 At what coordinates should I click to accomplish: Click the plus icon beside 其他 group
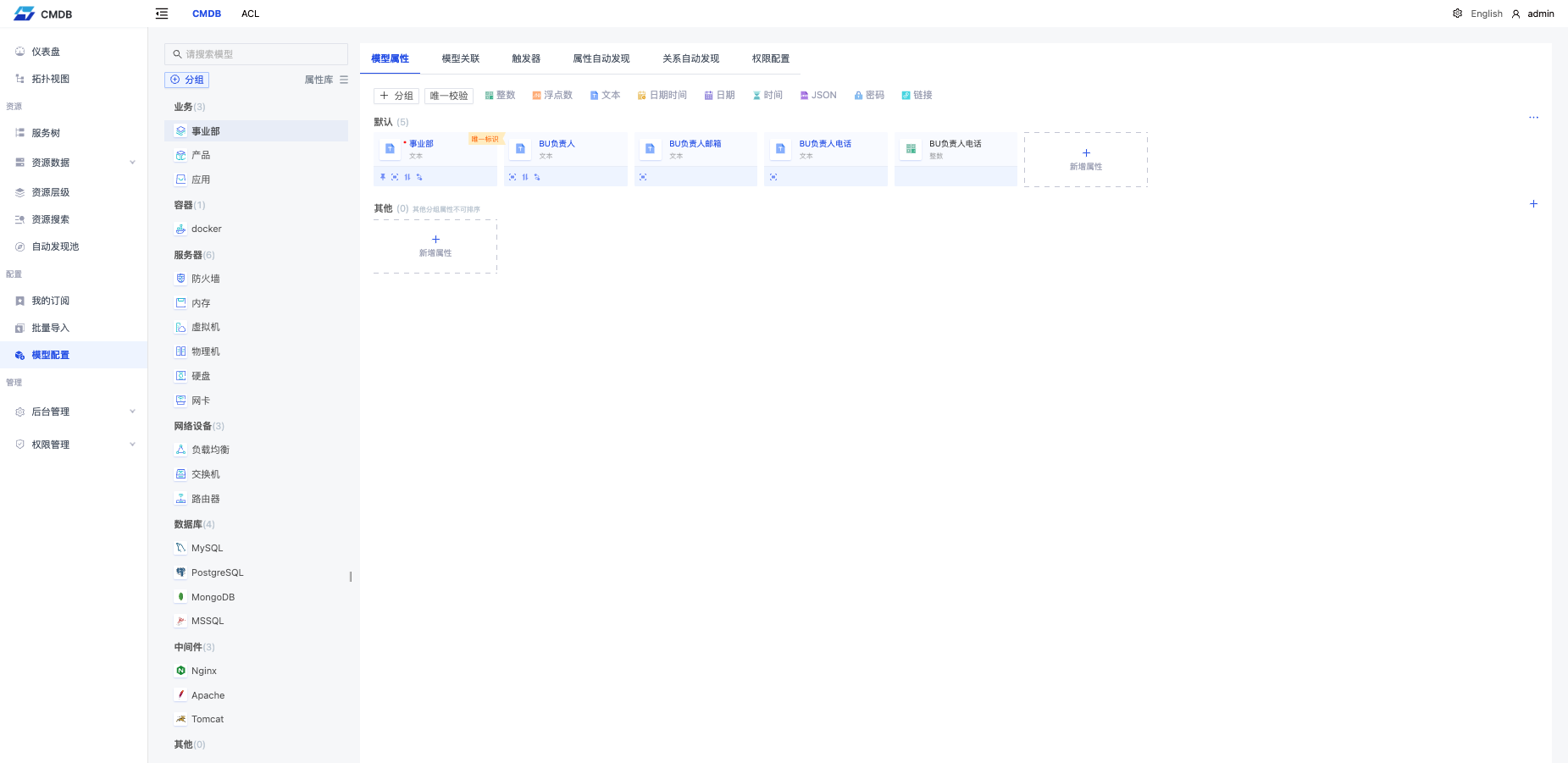[1533, 204]
